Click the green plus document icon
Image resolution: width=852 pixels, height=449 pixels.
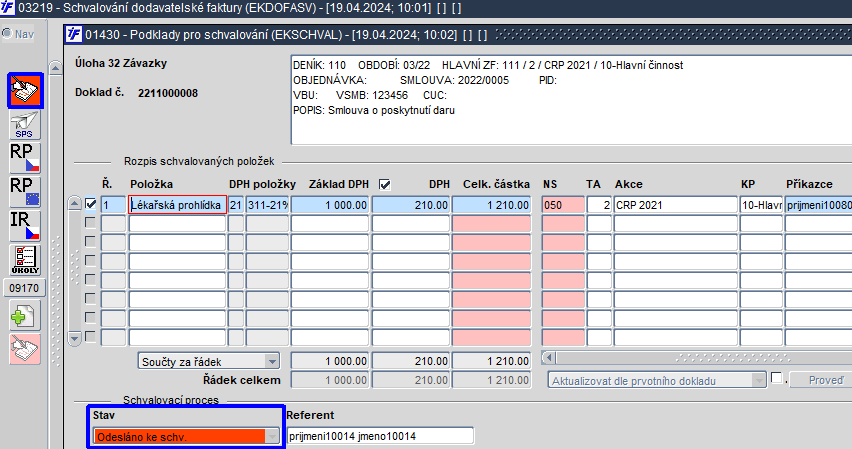25,316
